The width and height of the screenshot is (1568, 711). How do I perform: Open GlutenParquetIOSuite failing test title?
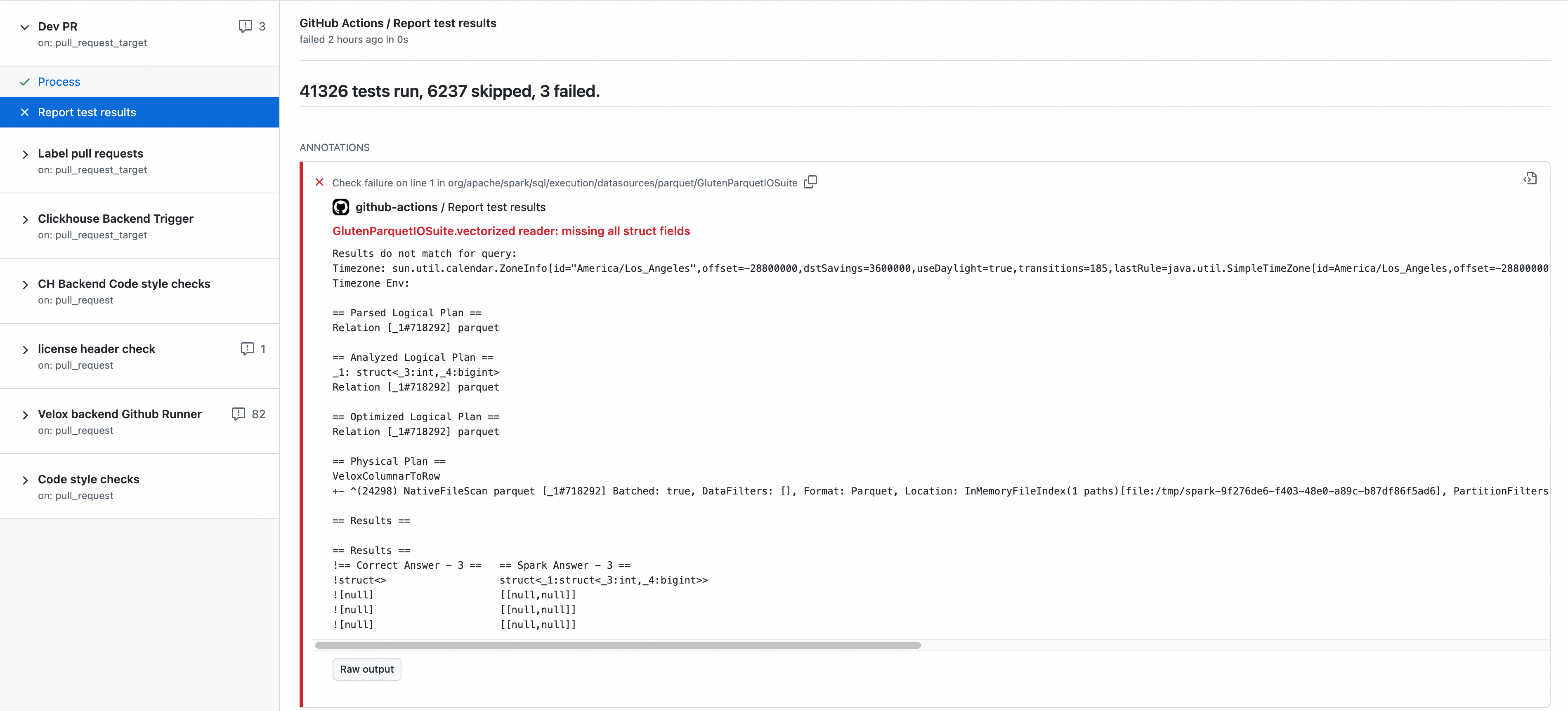pos(511,231)
